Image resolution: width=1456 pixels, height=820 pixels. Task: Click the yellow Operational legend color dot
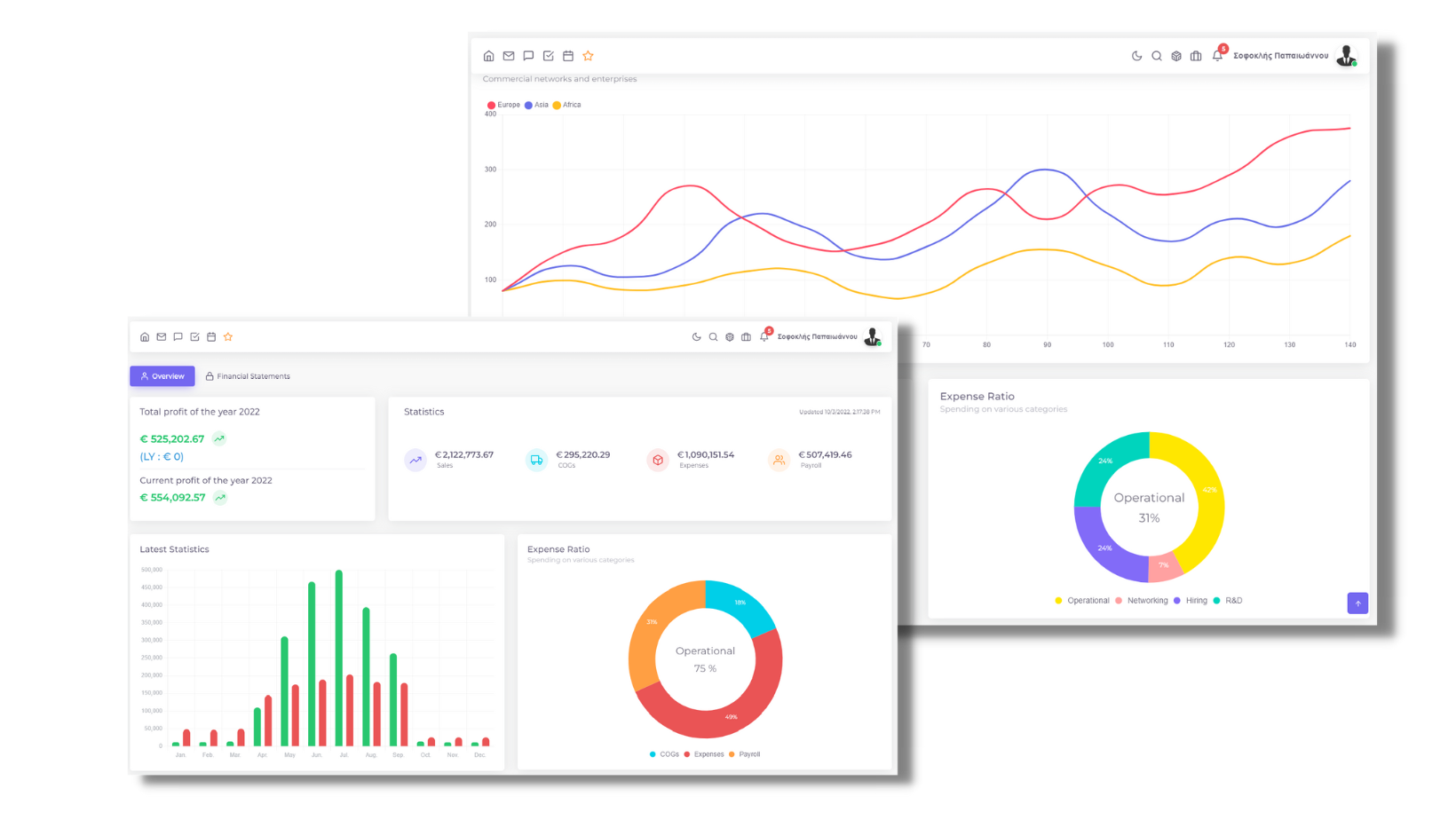[1058, 601]
